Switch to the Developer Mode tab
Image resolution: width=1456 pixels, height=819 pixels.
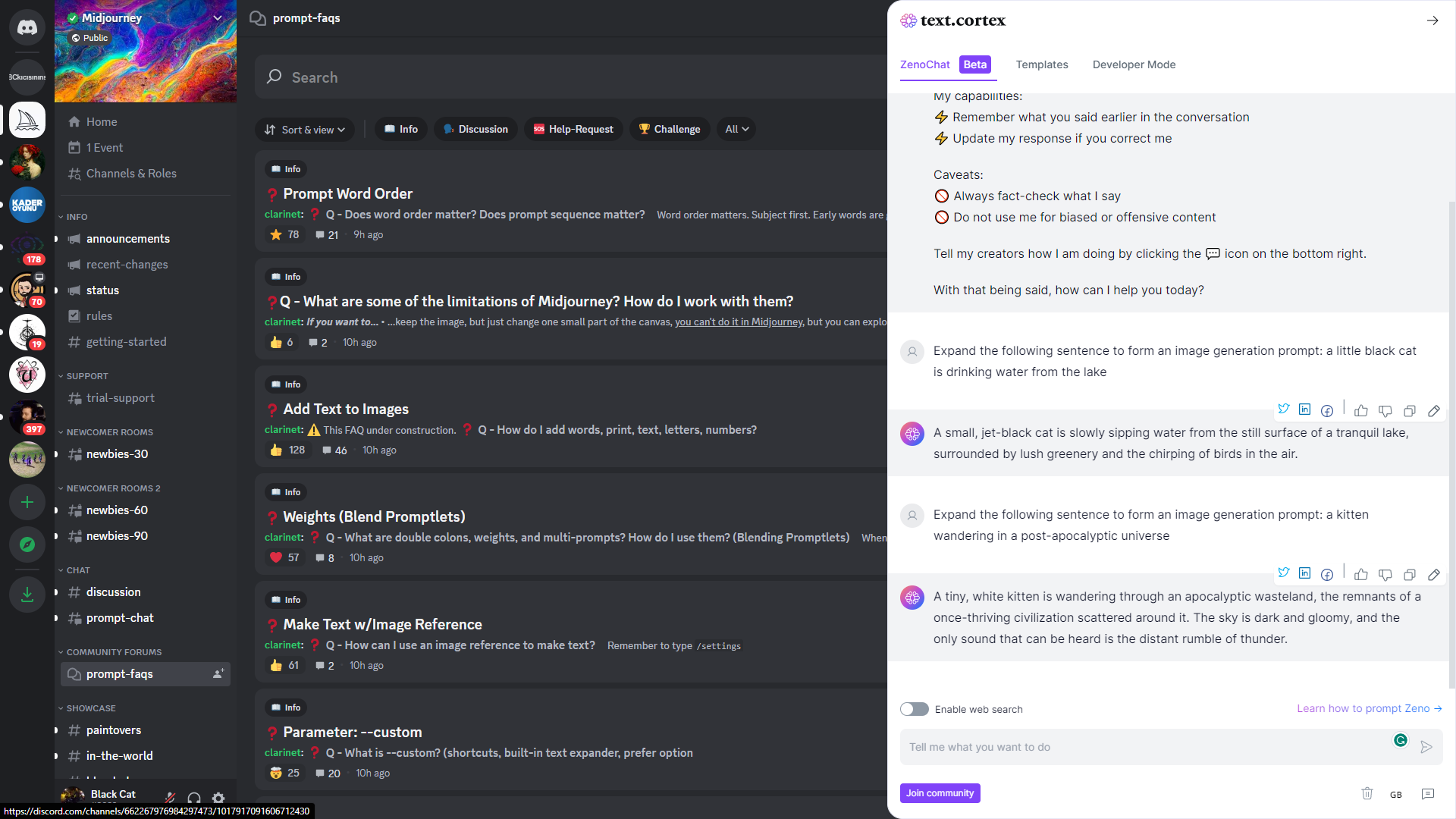1134,65
